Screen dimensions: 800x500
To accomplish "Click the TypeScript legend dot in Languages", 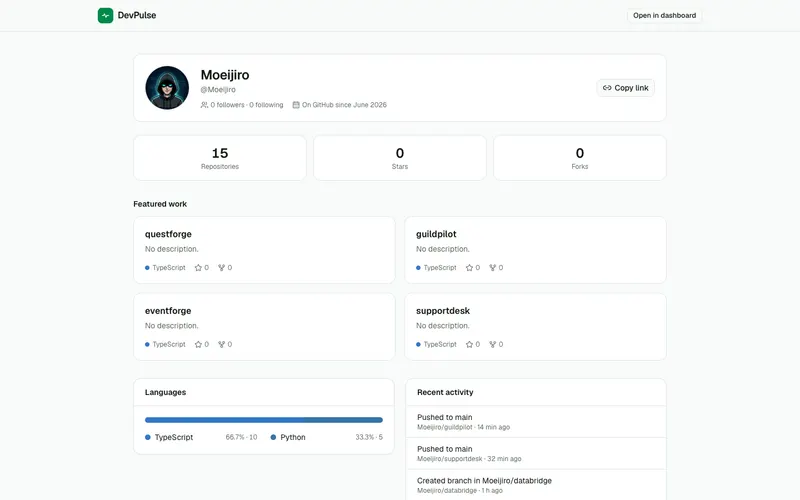I will tap(147, 437).
